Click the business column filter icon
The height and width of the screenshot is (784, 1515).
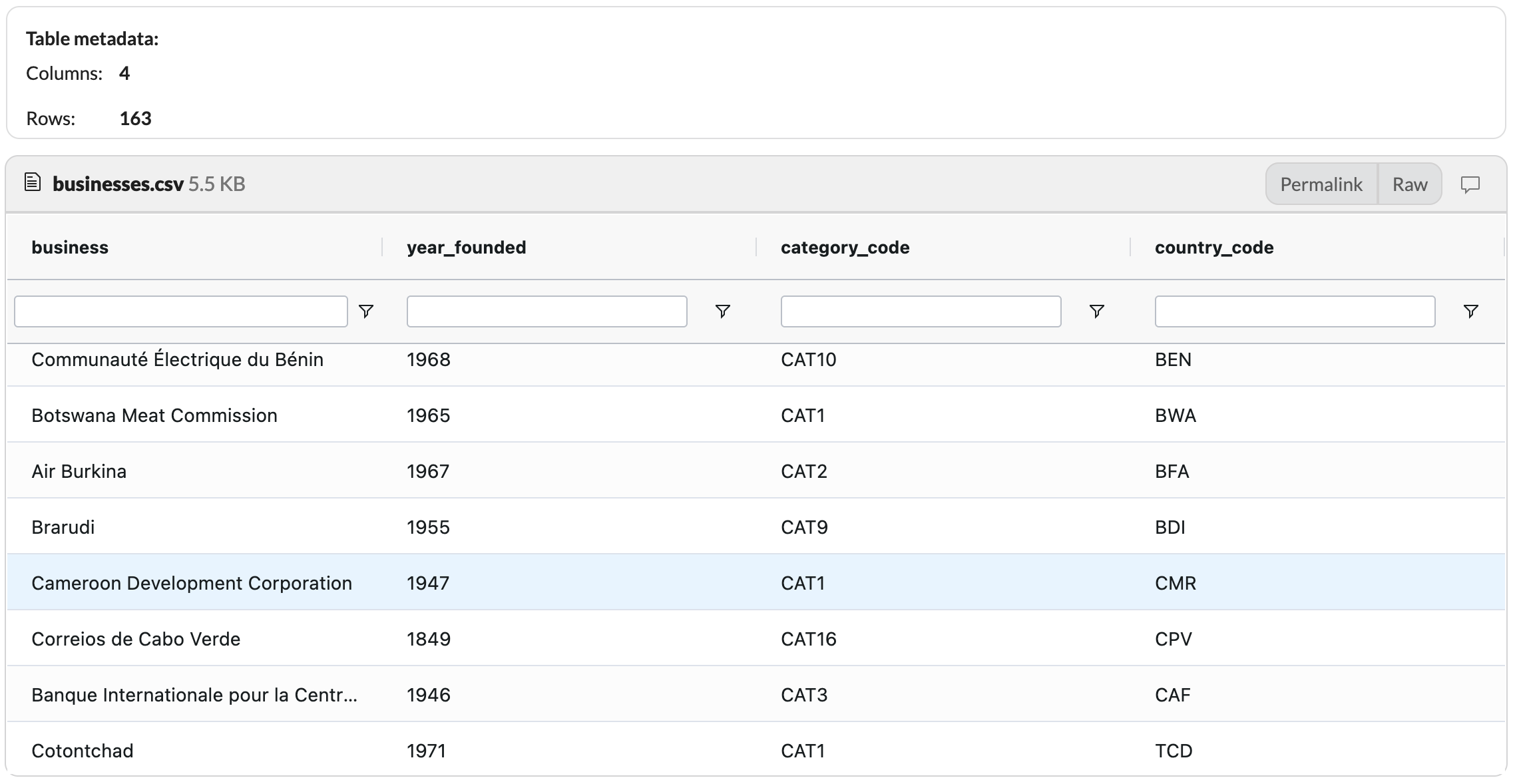(x=366, y=311)
